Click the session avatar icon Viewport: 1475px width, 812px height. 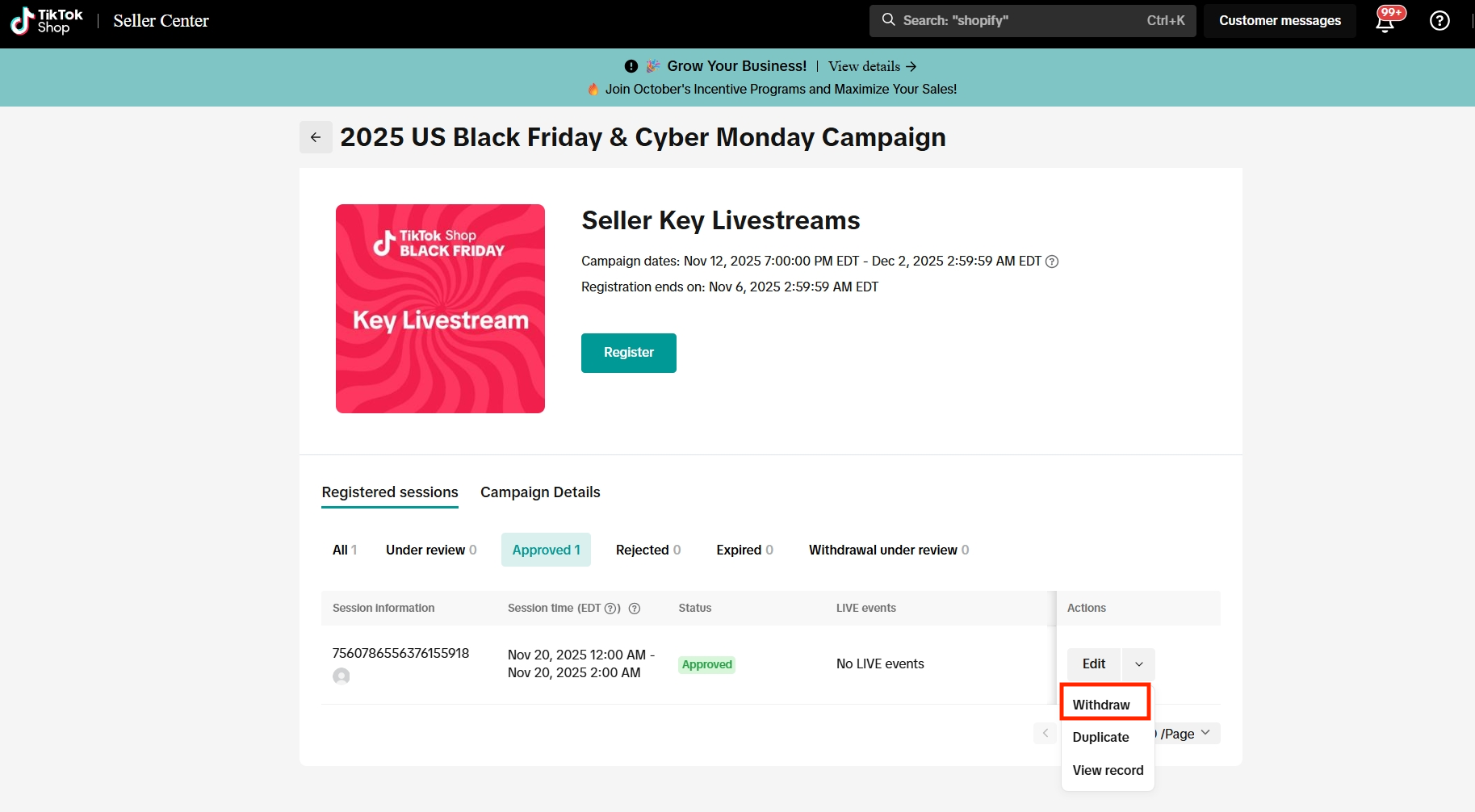click(342, 676)
